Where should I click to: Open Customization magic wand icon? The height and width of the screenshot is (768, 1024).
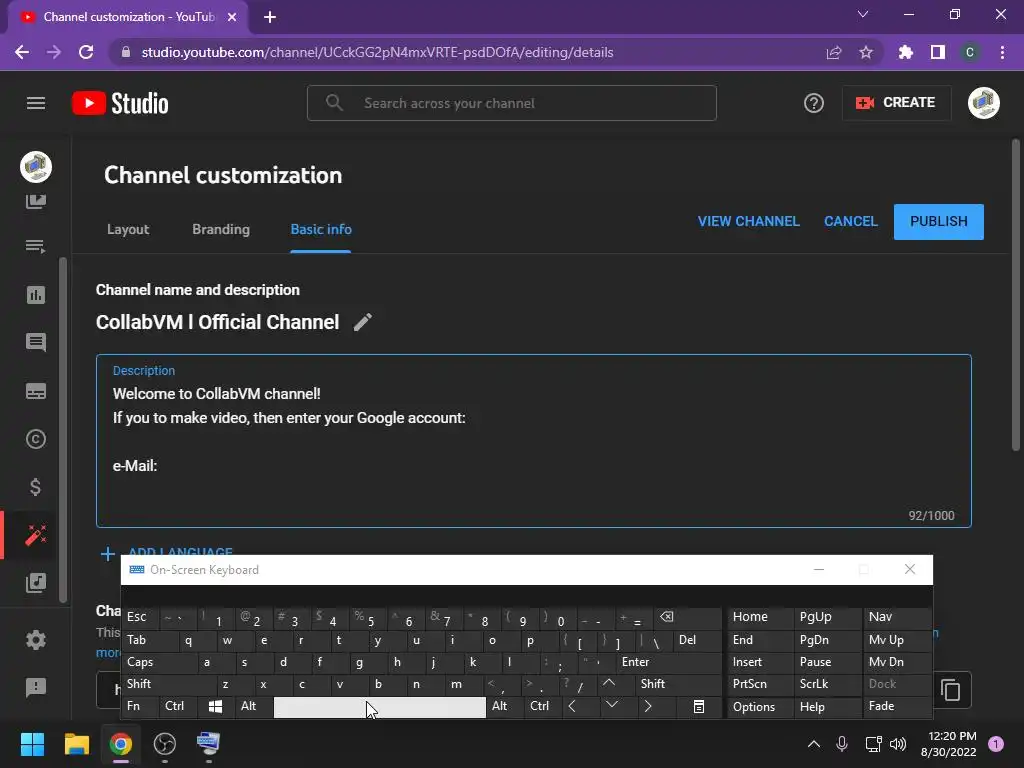36,535
